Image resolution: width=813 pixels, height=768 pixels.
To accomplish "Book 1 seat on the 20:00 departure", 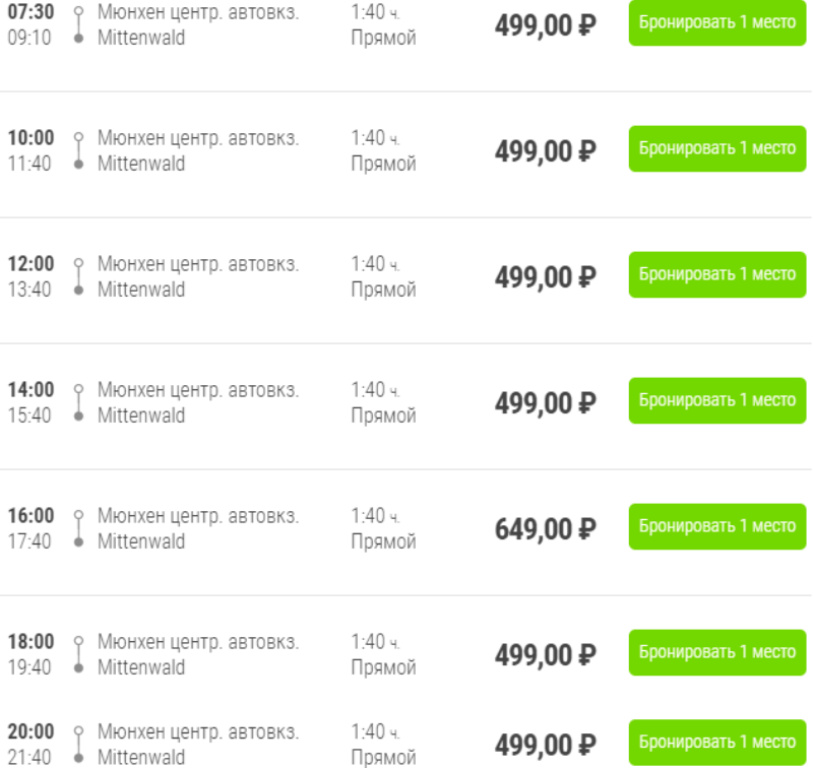I will (717, 742).
